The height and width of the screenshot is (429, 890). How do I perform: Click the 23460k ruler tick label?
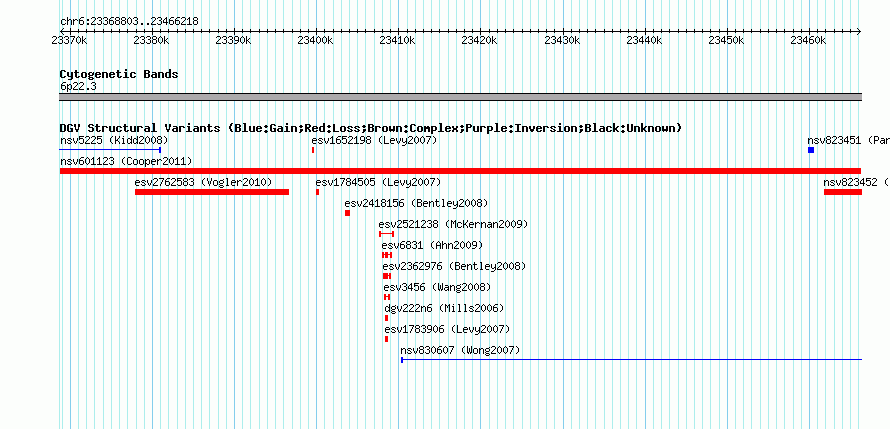pos(808,41)
